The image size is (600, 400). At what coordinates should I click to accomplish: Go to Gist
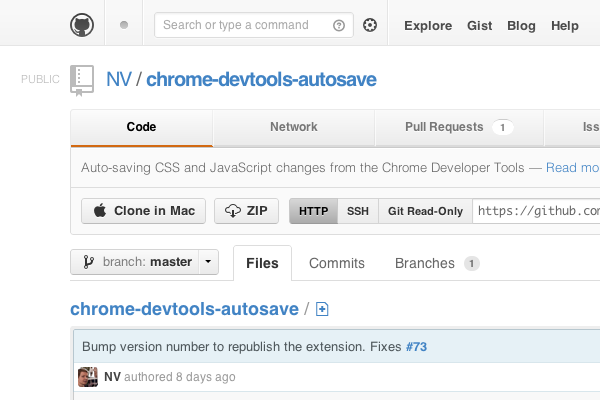coord(479,26)
